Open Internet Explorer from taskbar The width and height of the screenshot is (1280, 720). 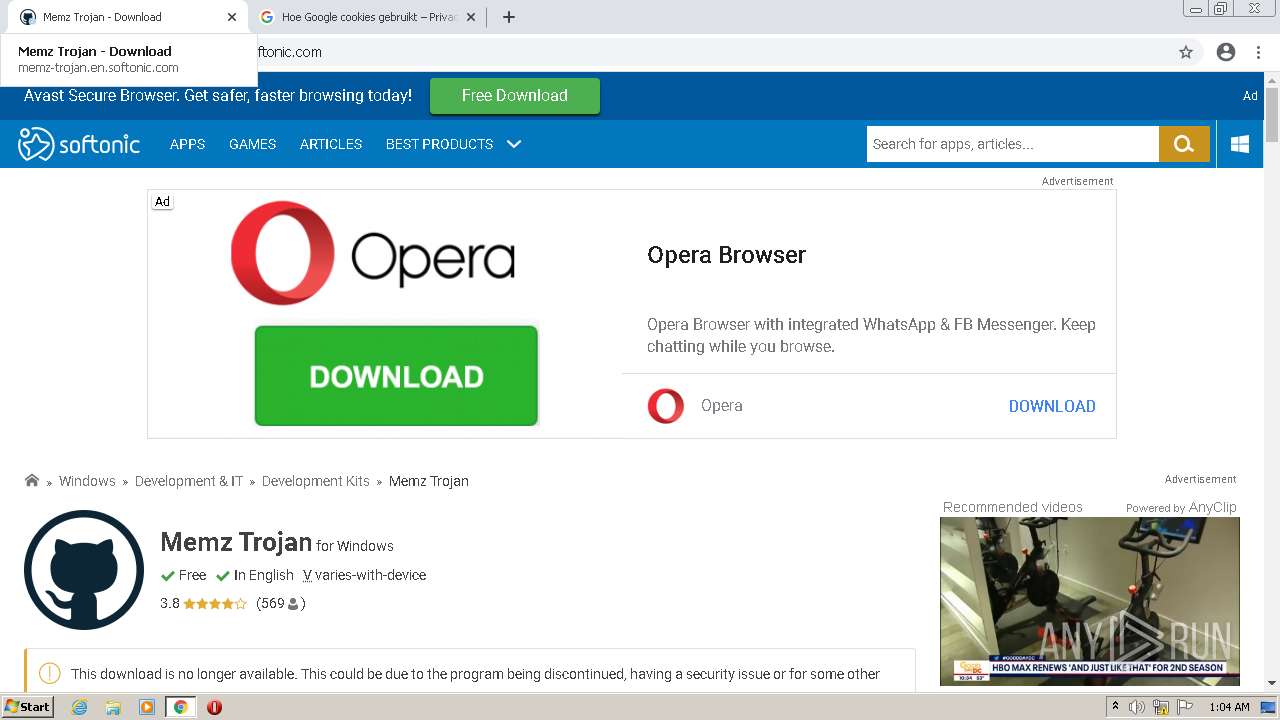click(79, 707)
